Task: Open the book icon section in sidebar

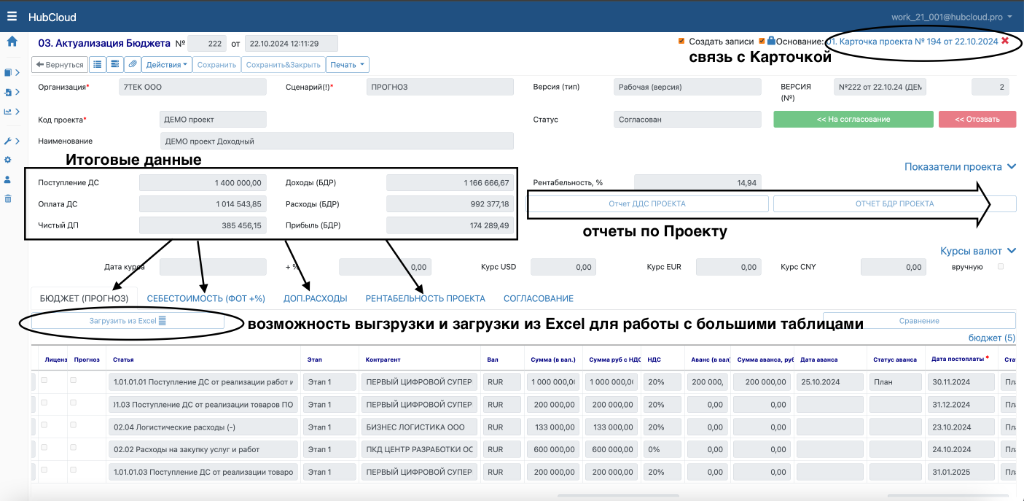Action: (x=8, y=73)
